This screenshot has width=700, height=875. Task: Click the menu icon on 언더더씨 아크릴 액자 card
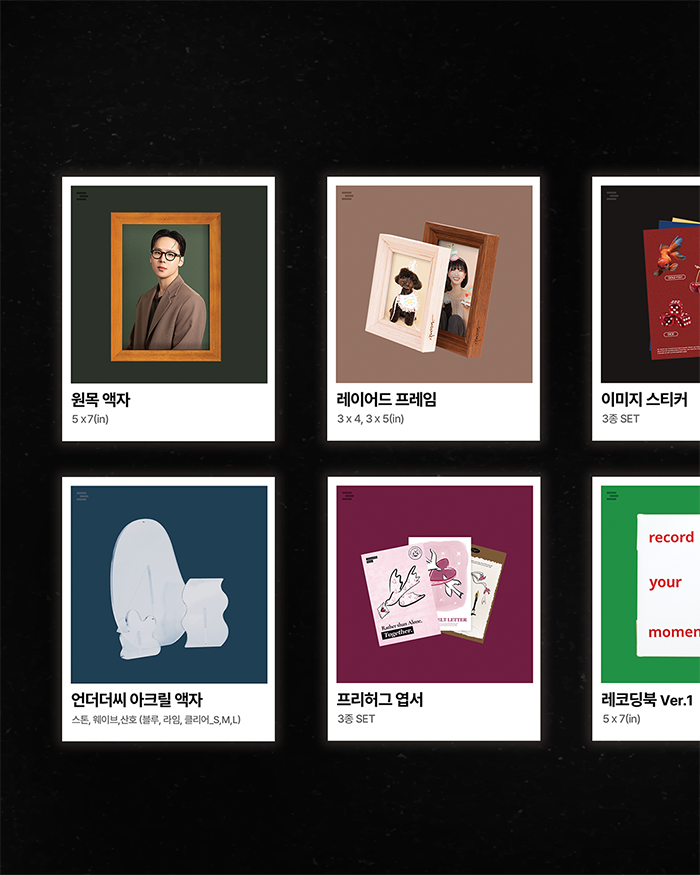(82, 496)
